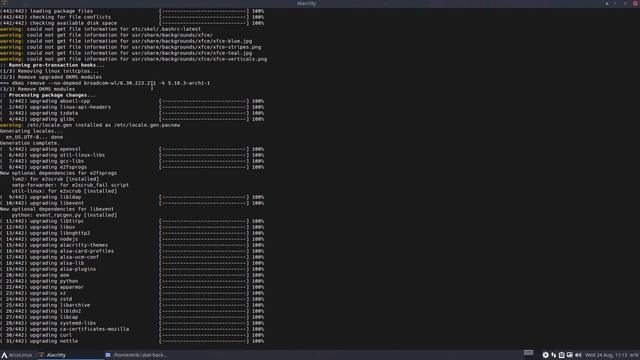Mute the volume speaker tray icon
The height and width of the screenshot is (360, 640).
point(578,355)
